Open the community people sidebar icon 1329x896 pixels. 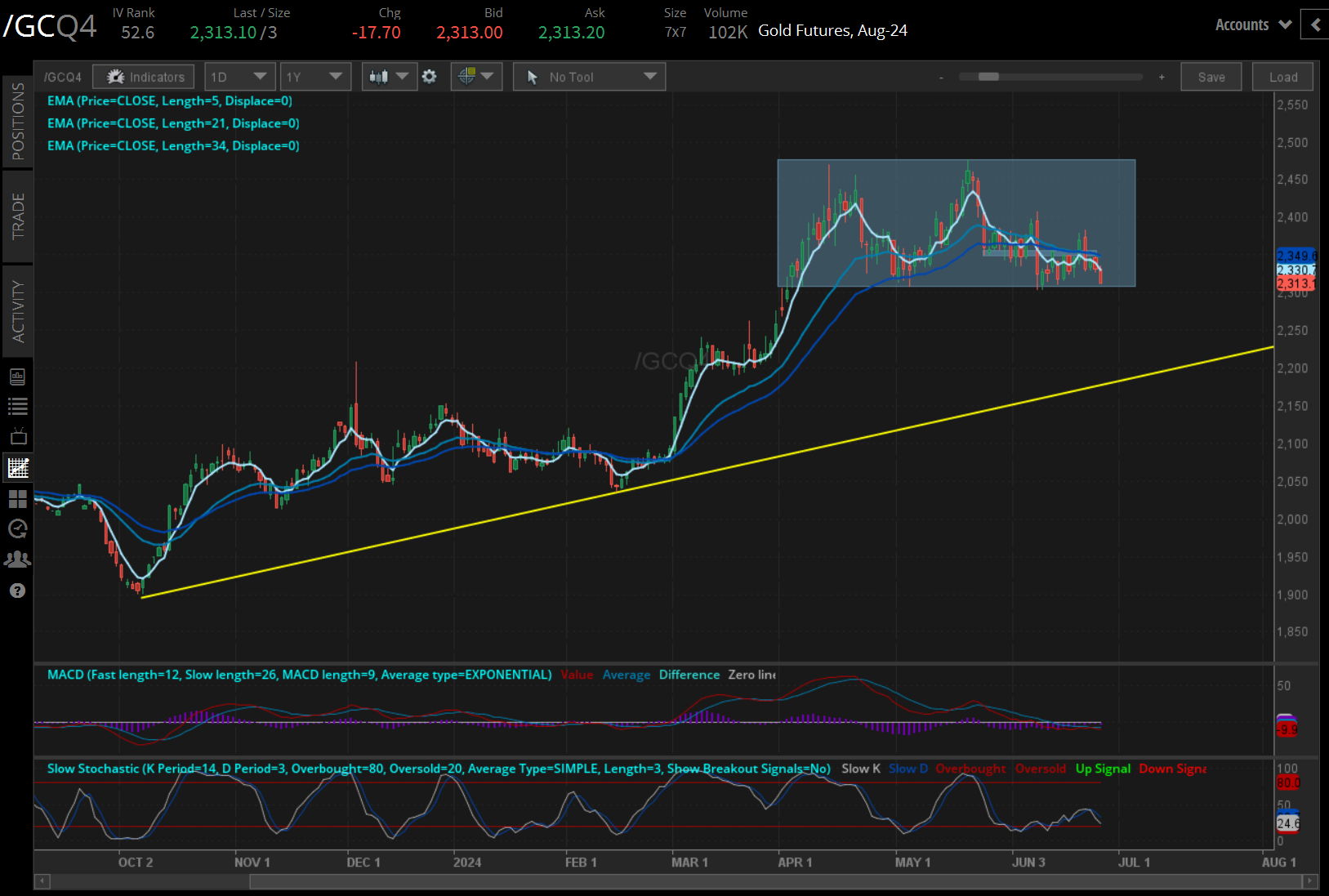click(17, 559)
